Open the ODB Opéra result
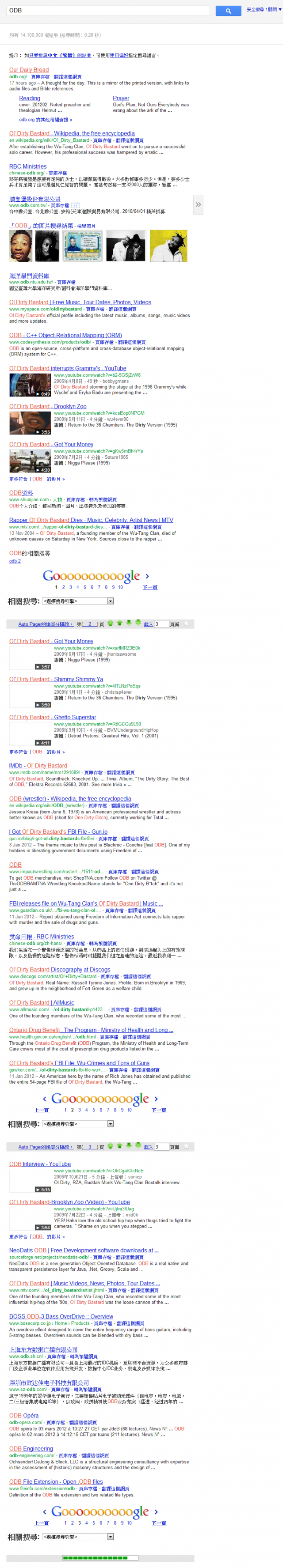This screenshot has height=1568, width=283. point(24,1416)
